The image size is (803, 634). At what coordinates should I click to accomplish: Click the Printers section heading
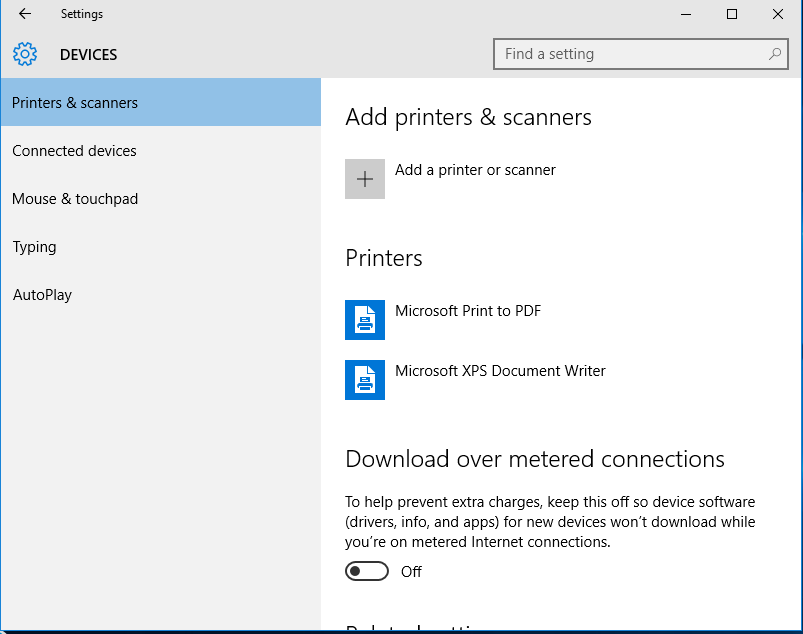(384, 258)
